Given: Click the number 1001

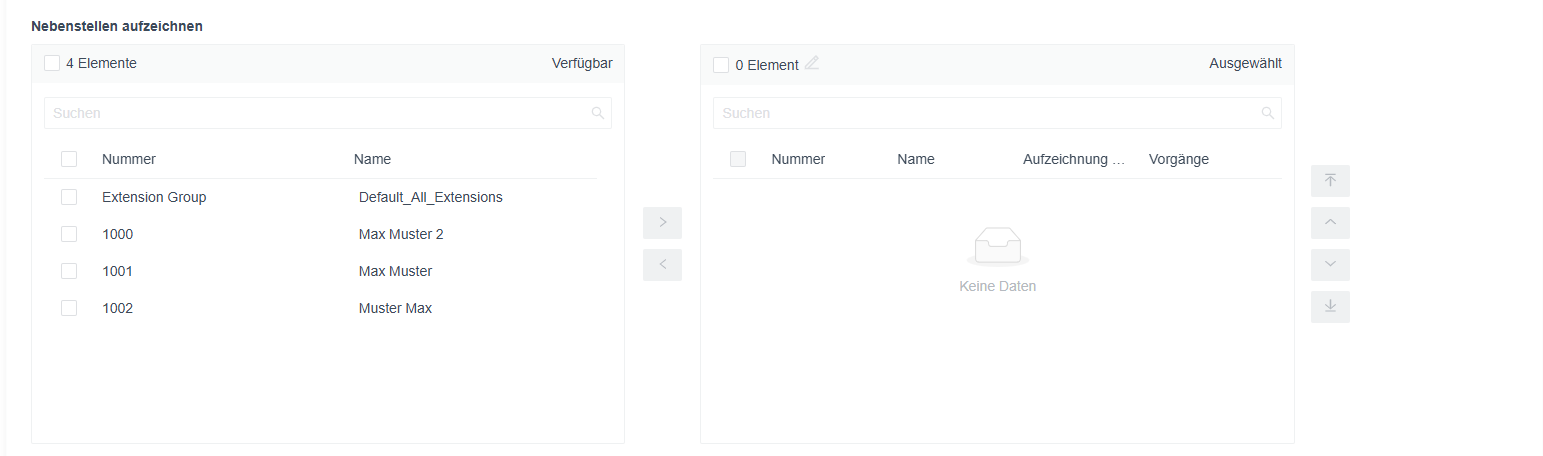Looking at the screenshot, I should point(117,271).
